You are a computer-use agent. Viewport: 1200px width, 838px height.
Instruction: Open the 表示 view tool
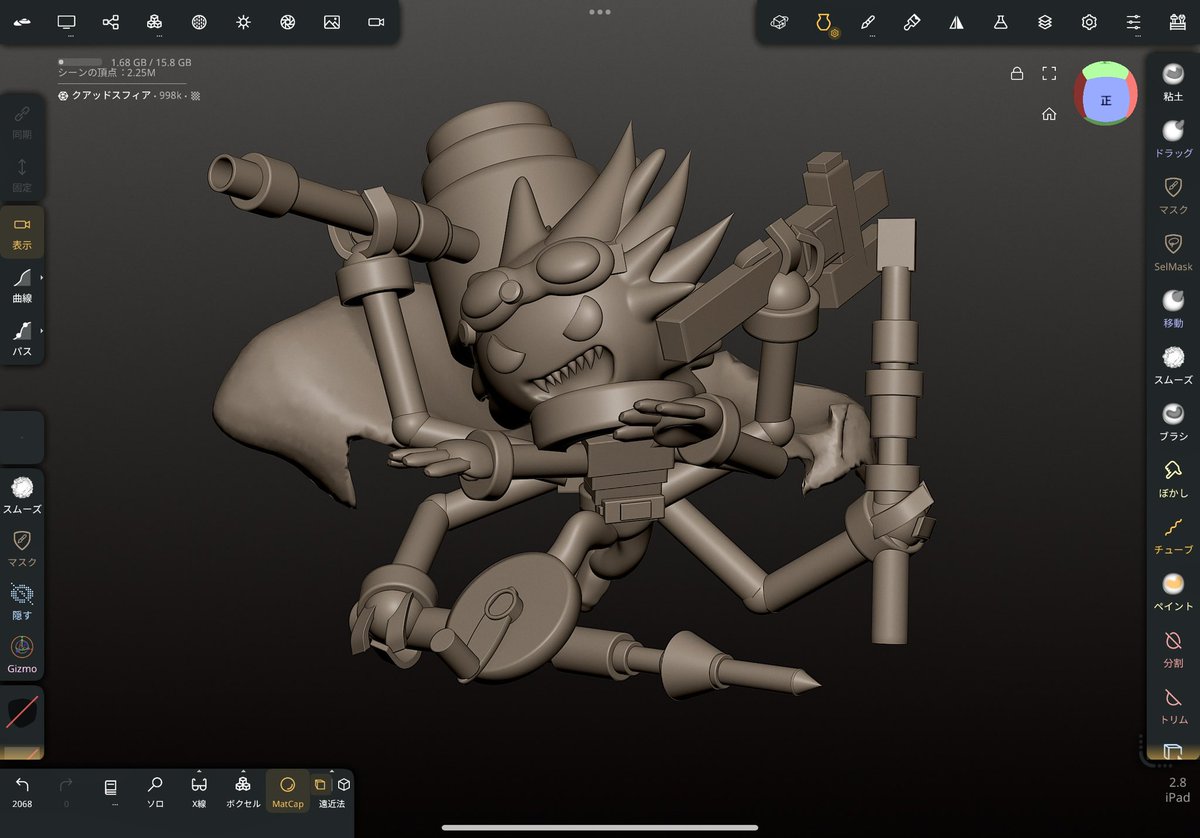coord(22,232)
